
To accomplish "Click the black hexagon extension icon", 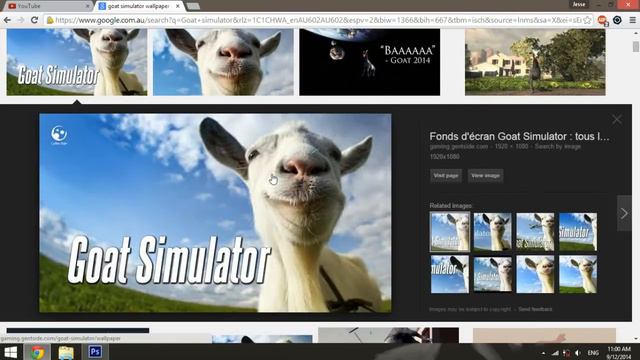I will pos(617,20).
